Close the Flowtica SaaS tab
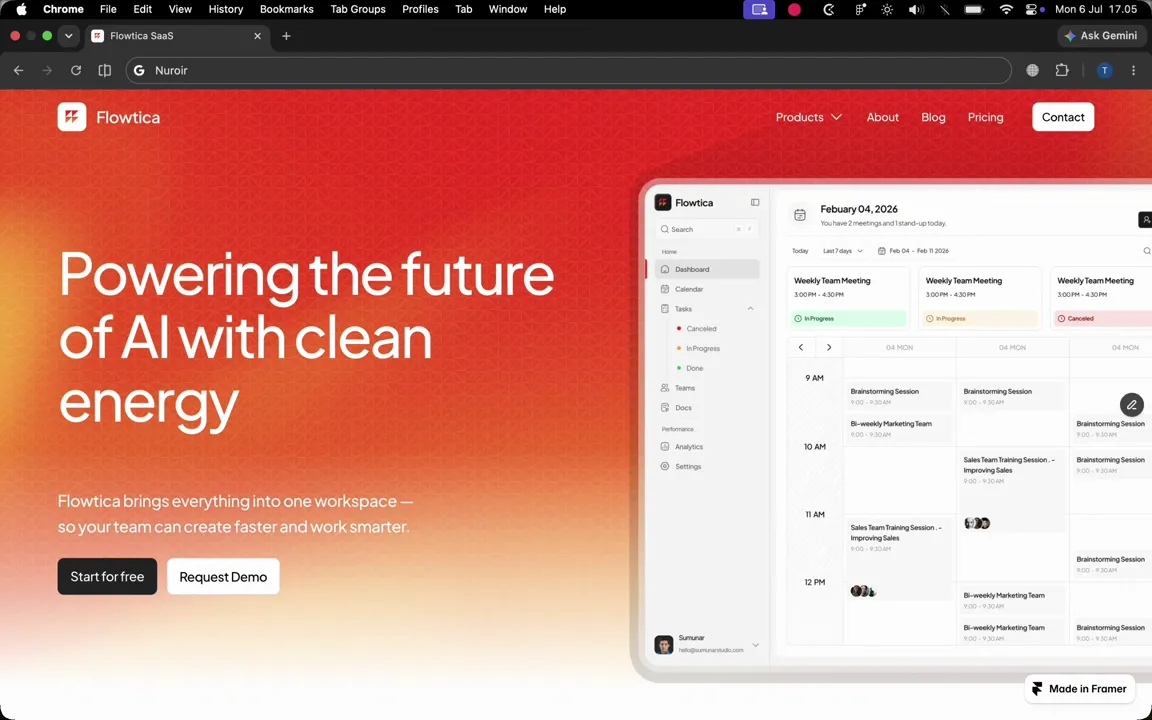 point(257,36)
